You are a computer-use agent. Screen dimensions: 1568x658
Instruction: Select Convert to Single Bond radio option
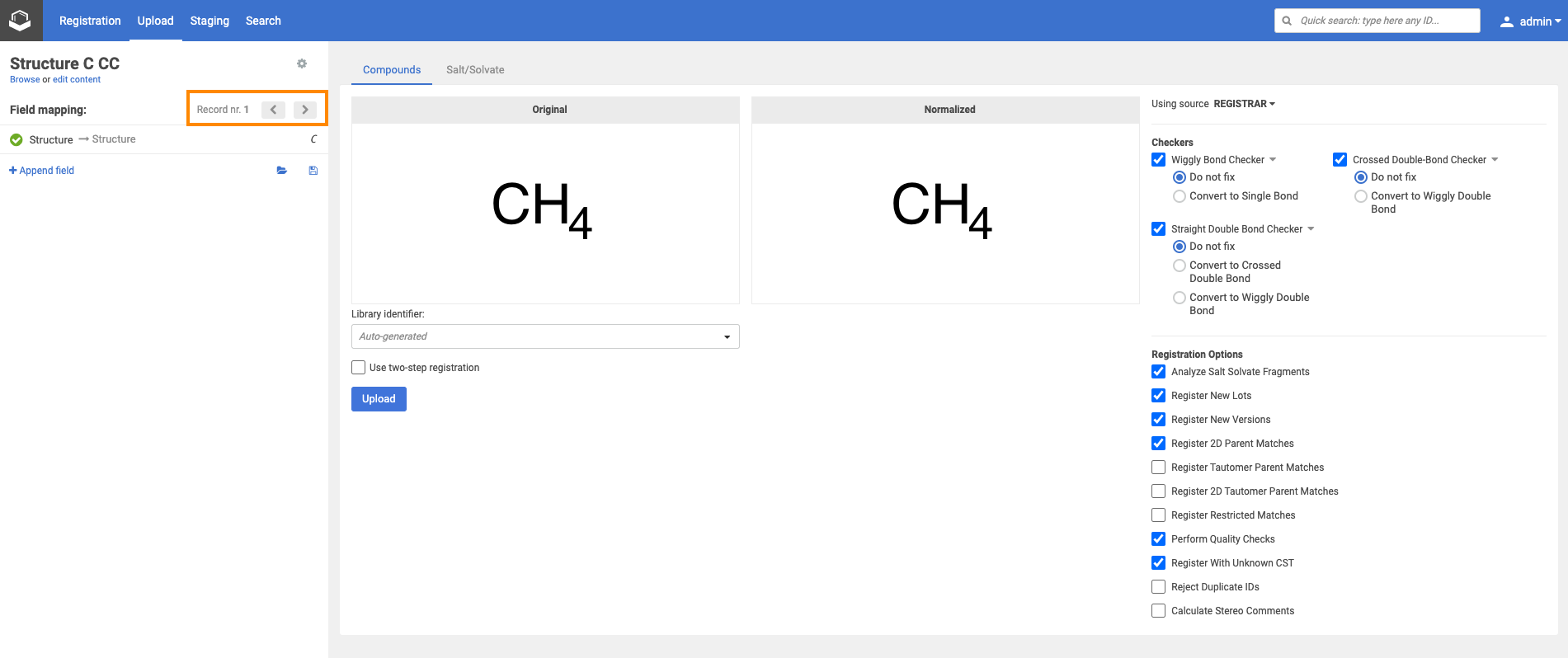(x=1180, y=196)
